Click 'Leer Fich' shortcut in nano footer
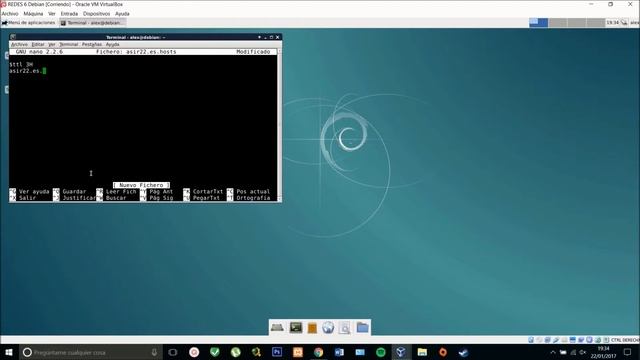 121,191
